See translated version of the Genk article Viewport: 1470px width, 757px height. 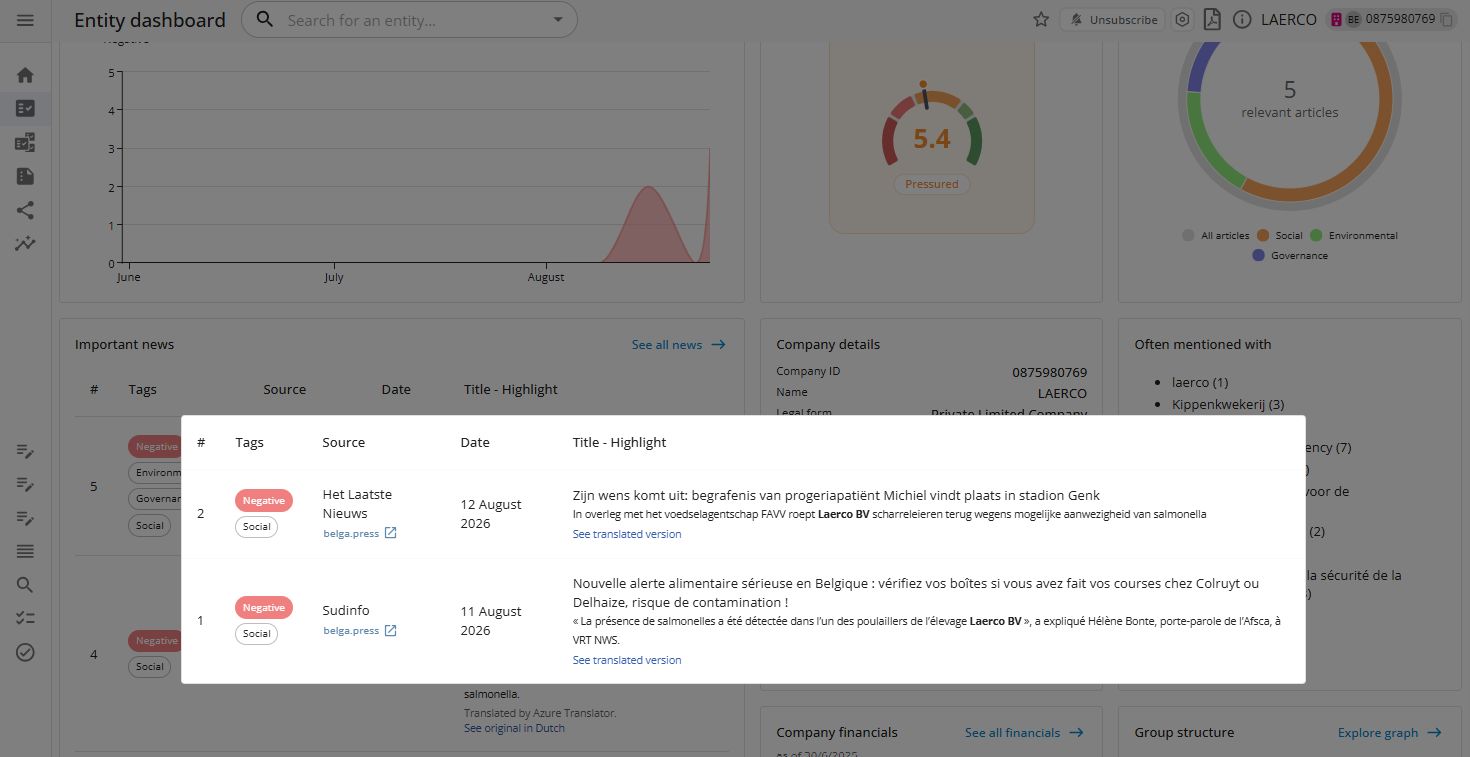[x=627, y=534]
